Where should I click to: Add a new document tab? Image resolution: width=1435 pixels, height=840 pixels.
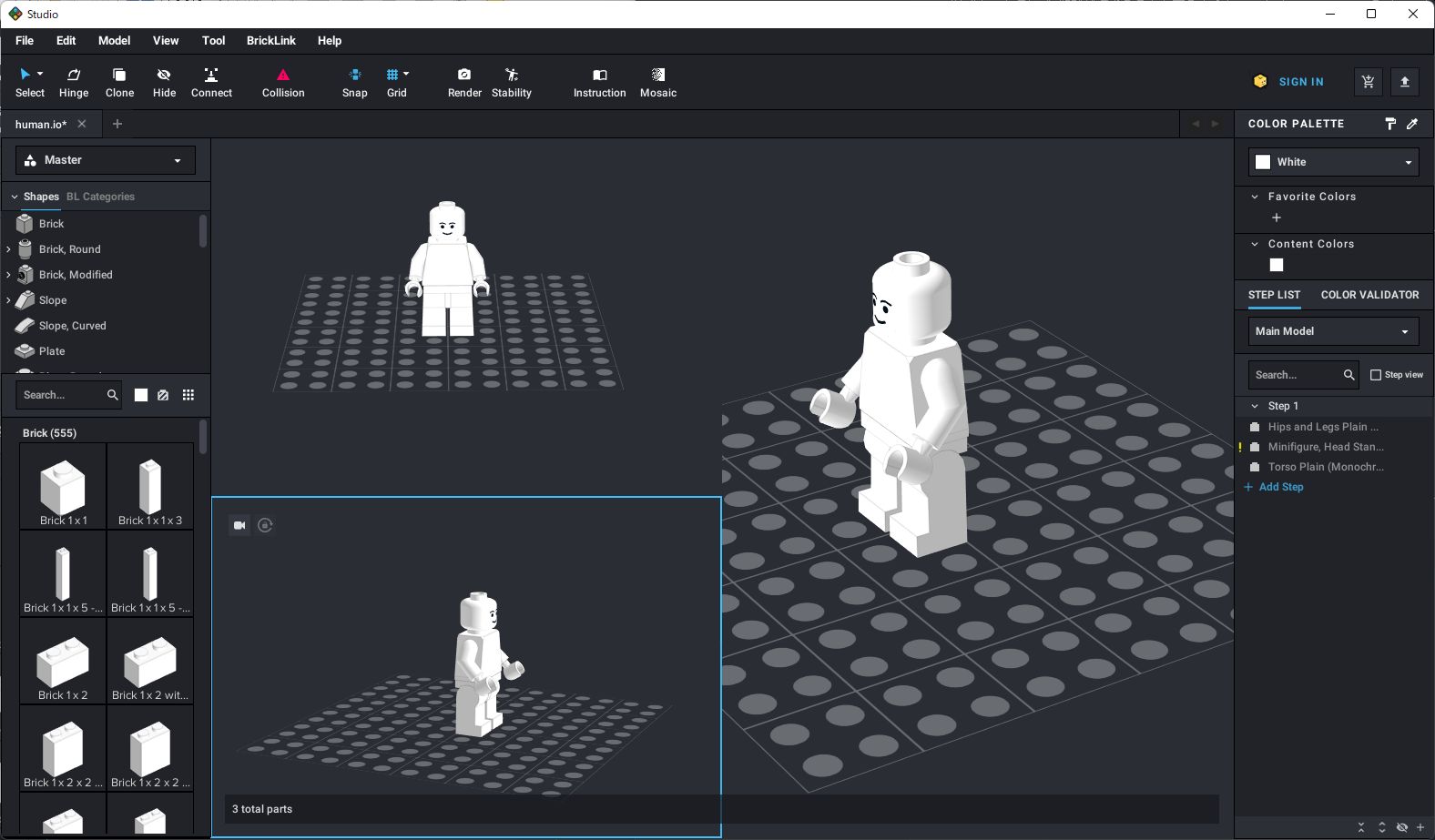click(x=117, y=124)
